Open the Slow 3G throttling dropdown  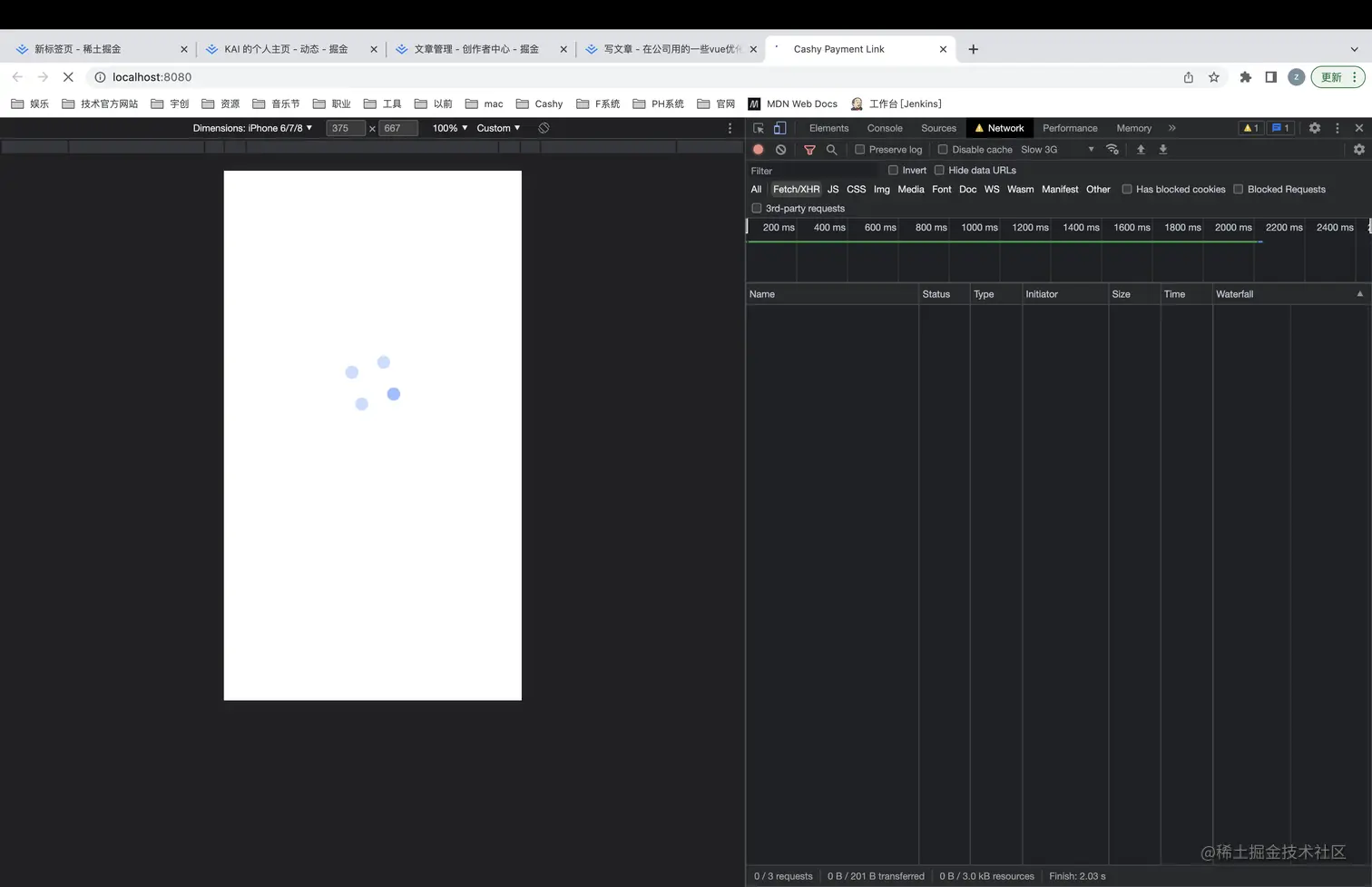click(1057, 150)
